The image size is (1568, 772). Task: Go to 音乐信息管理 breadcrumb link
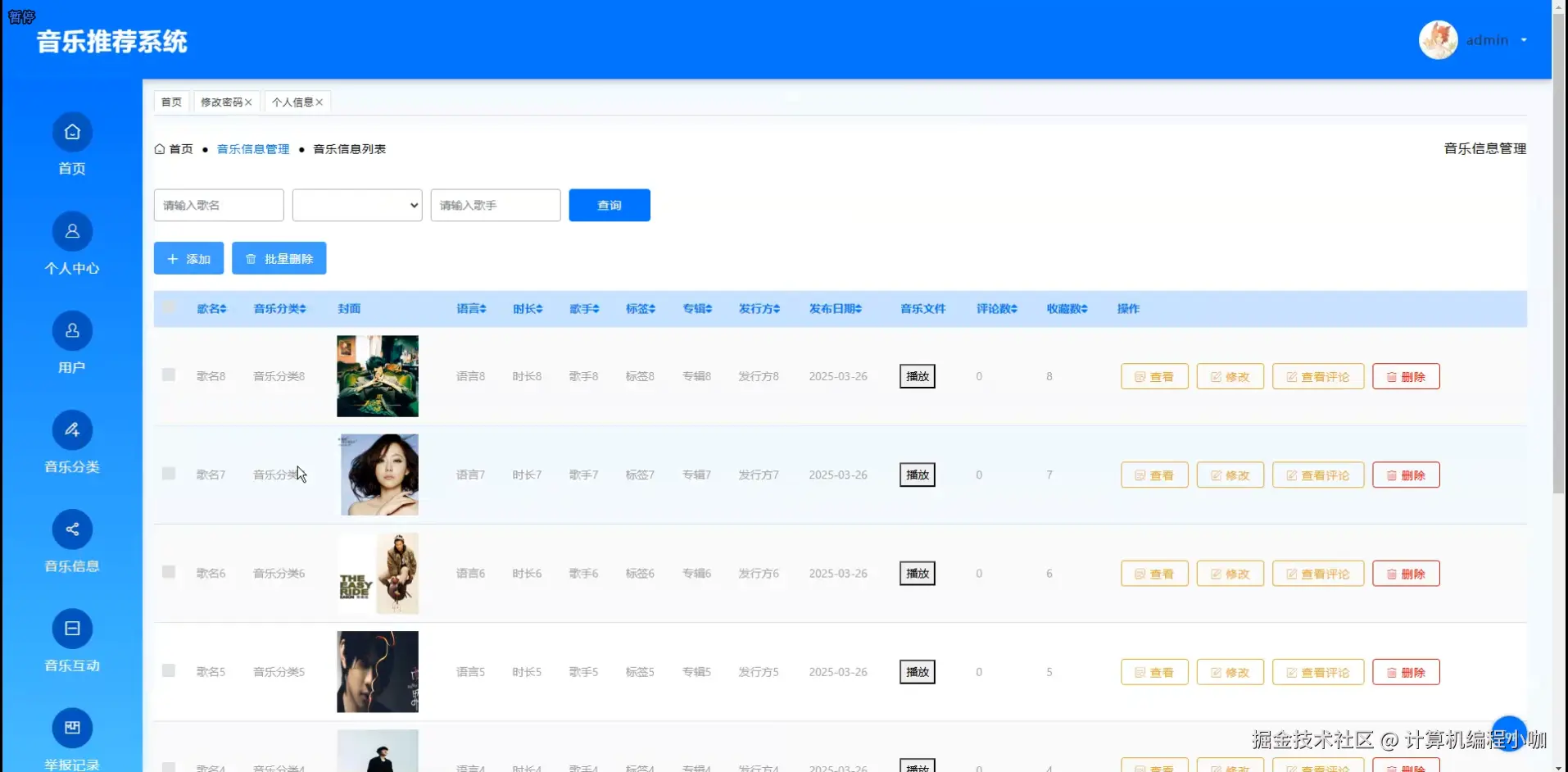click(x=253, y=149)
